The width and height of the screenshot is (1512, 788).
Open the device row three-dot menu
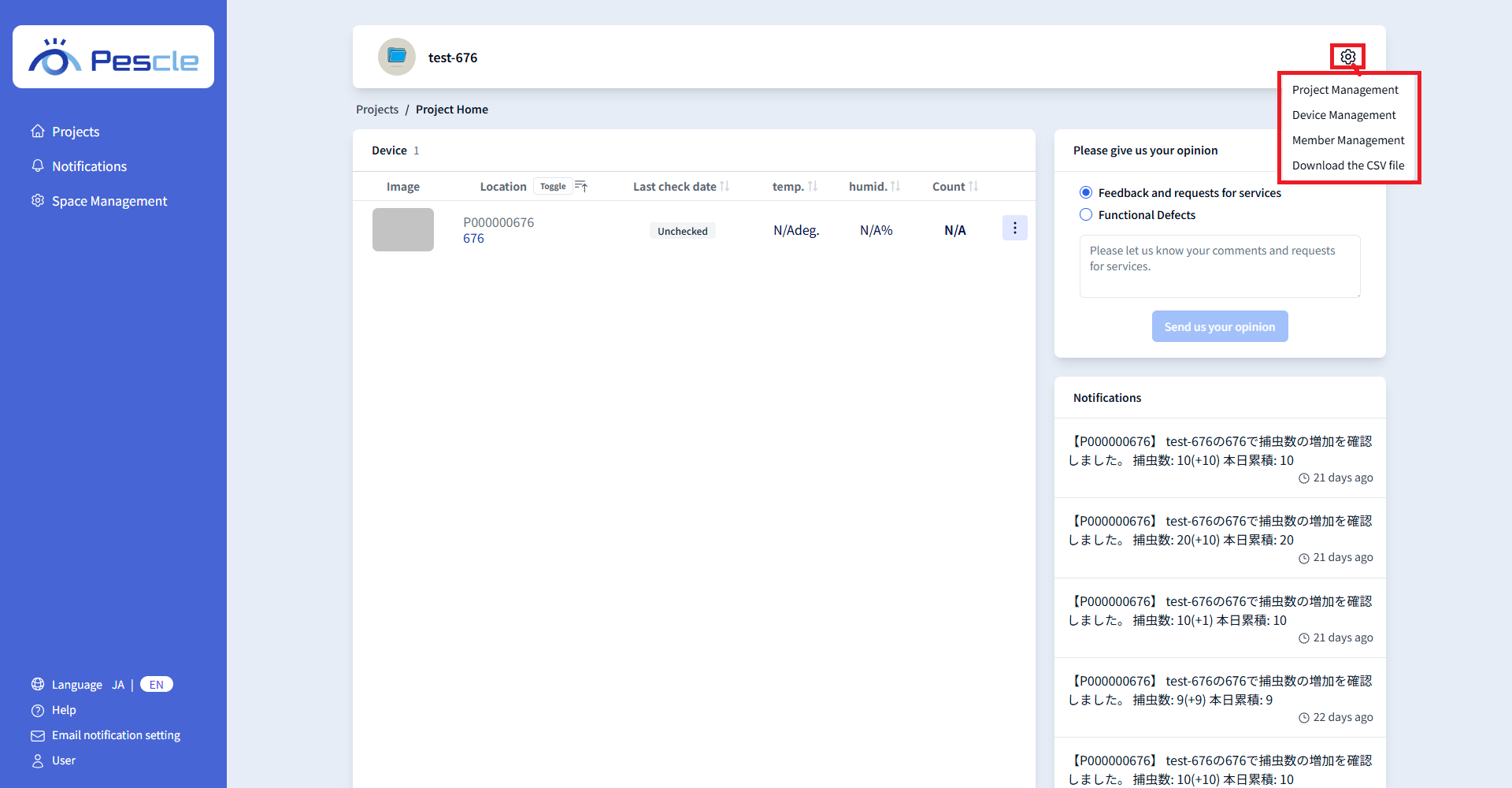click(x=1014, y=229)
